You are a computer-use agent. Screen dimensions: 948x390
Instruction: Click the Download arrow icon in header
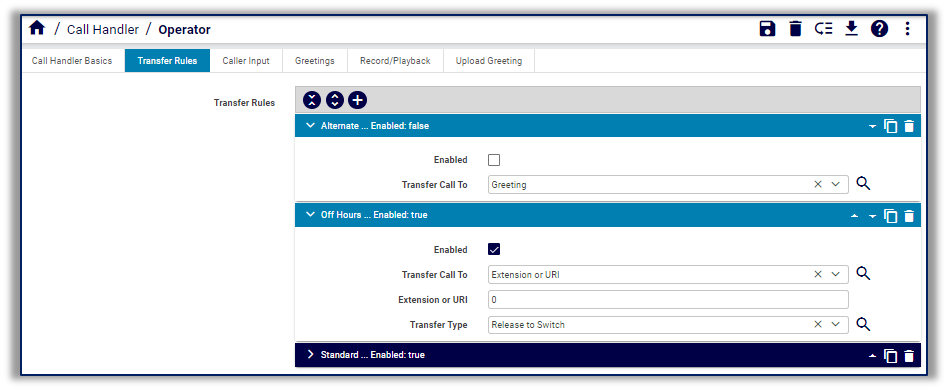pyautogui.click(x=851, y=28)
